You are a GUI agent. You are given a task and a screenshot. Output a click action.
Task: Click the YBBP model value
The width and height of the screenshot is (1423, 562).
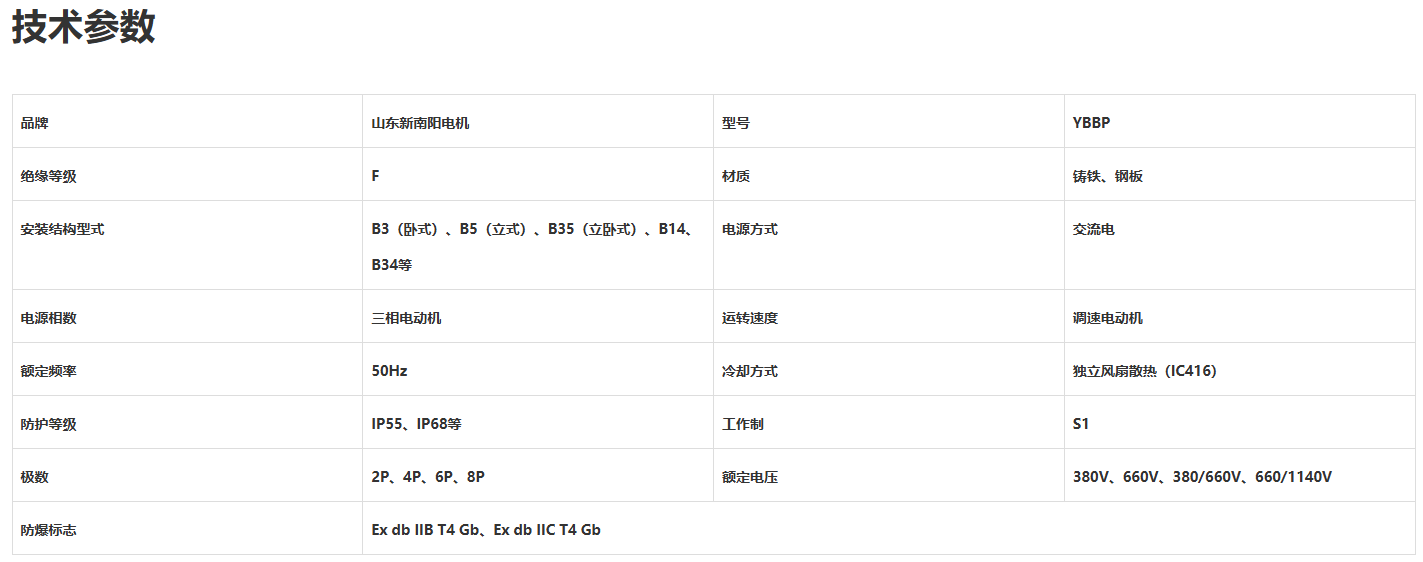[1092, 123]
